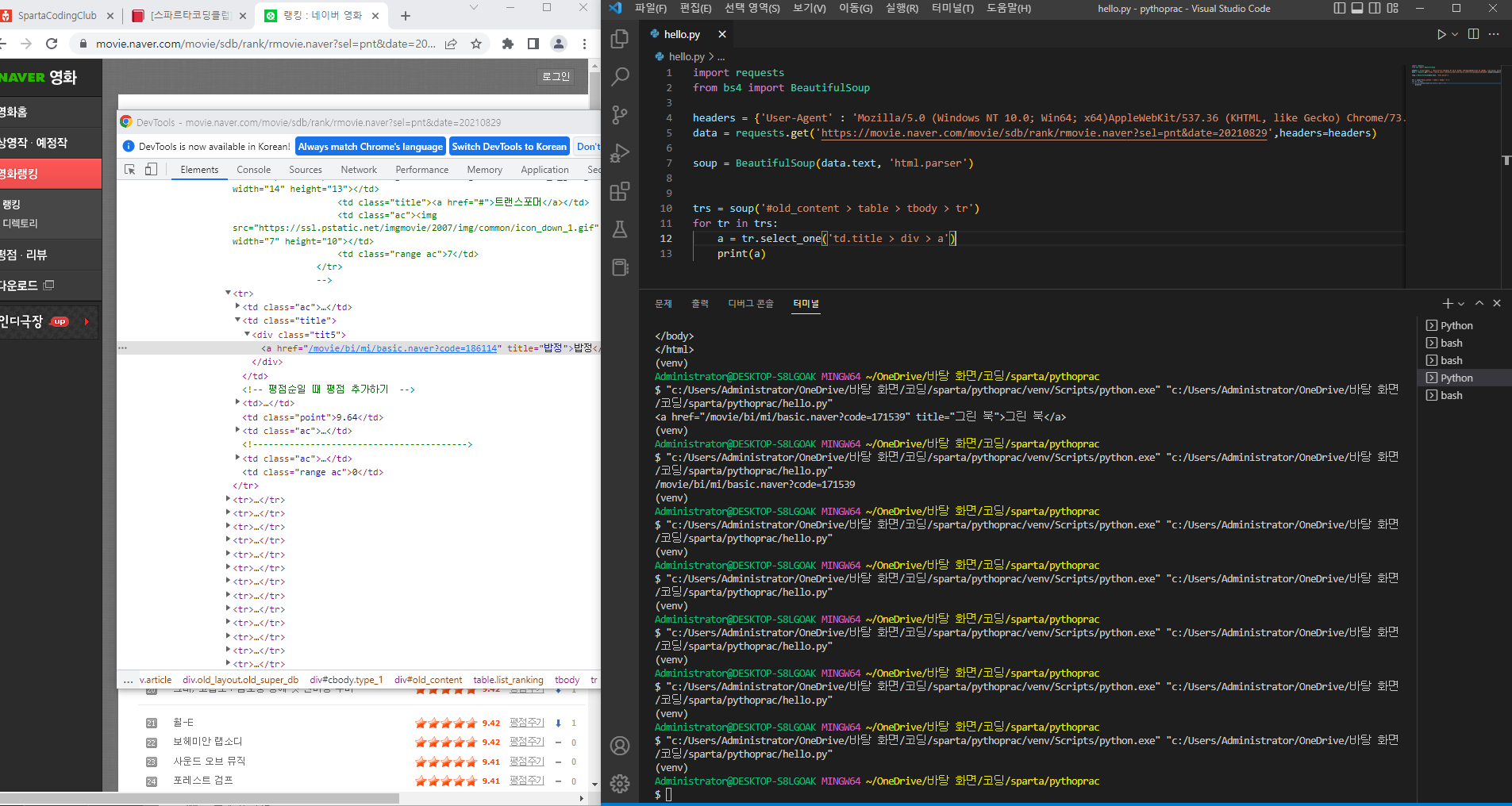Activate the DevTools inspect element picker
Image resolution: width=1512 pixels, height=806 pixels.
coord(130,170)
